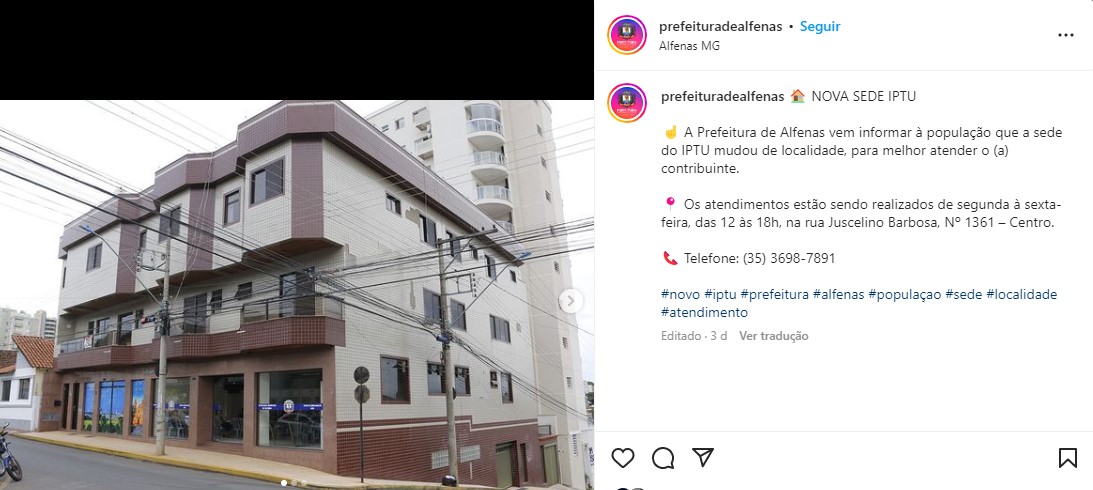
Task: Open header profile avatar of prefeituradealfenas
Action: pos(627,35)
